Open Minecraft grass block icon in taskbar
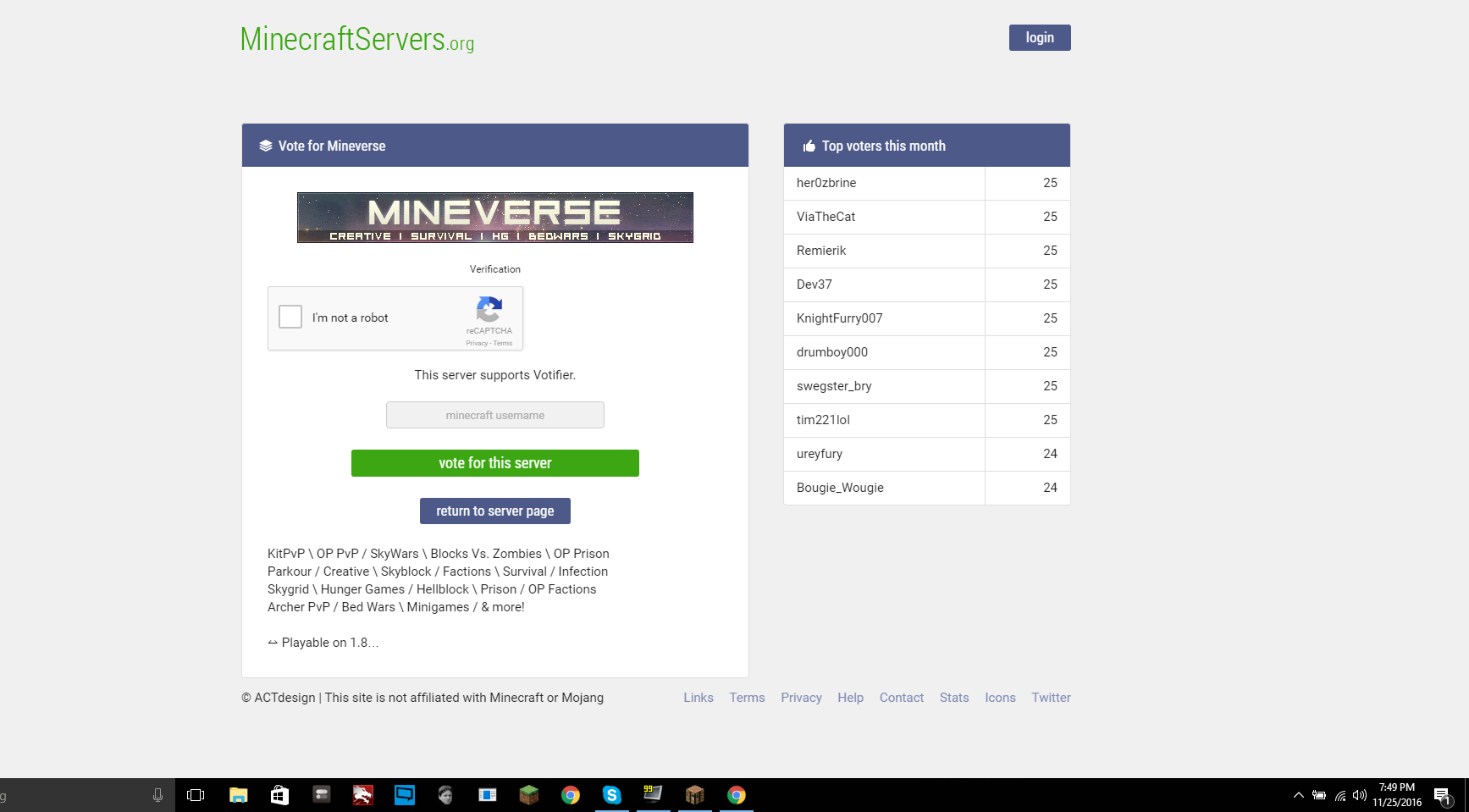 point(529,795)
